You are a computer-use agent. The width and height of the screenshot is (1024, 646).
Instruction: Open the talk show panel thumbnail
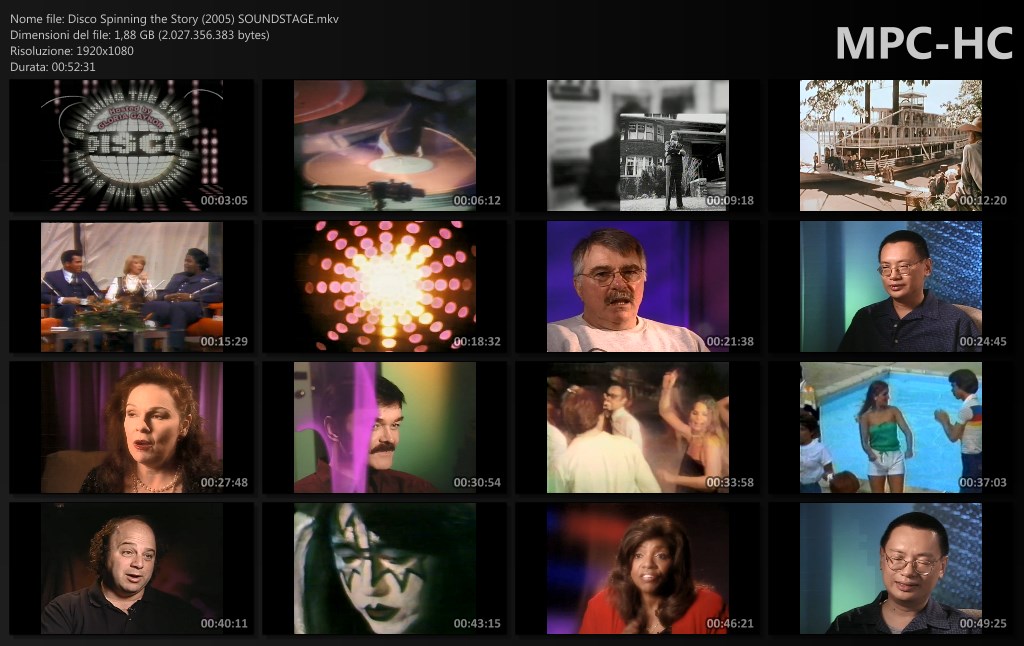[x=131, y=287]
